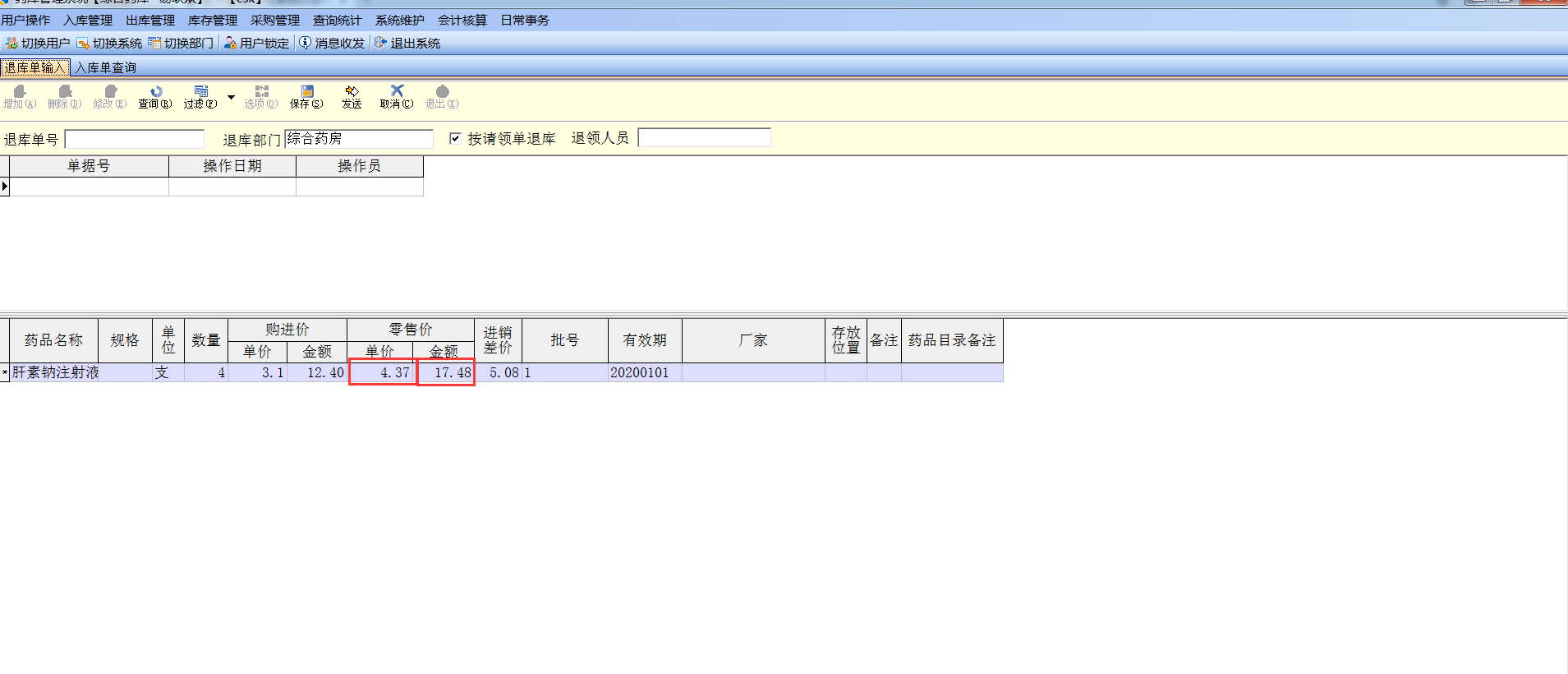Run a query with 查询(R)
The width and height of the screenshot is (1568, 674).
[155, 97]
